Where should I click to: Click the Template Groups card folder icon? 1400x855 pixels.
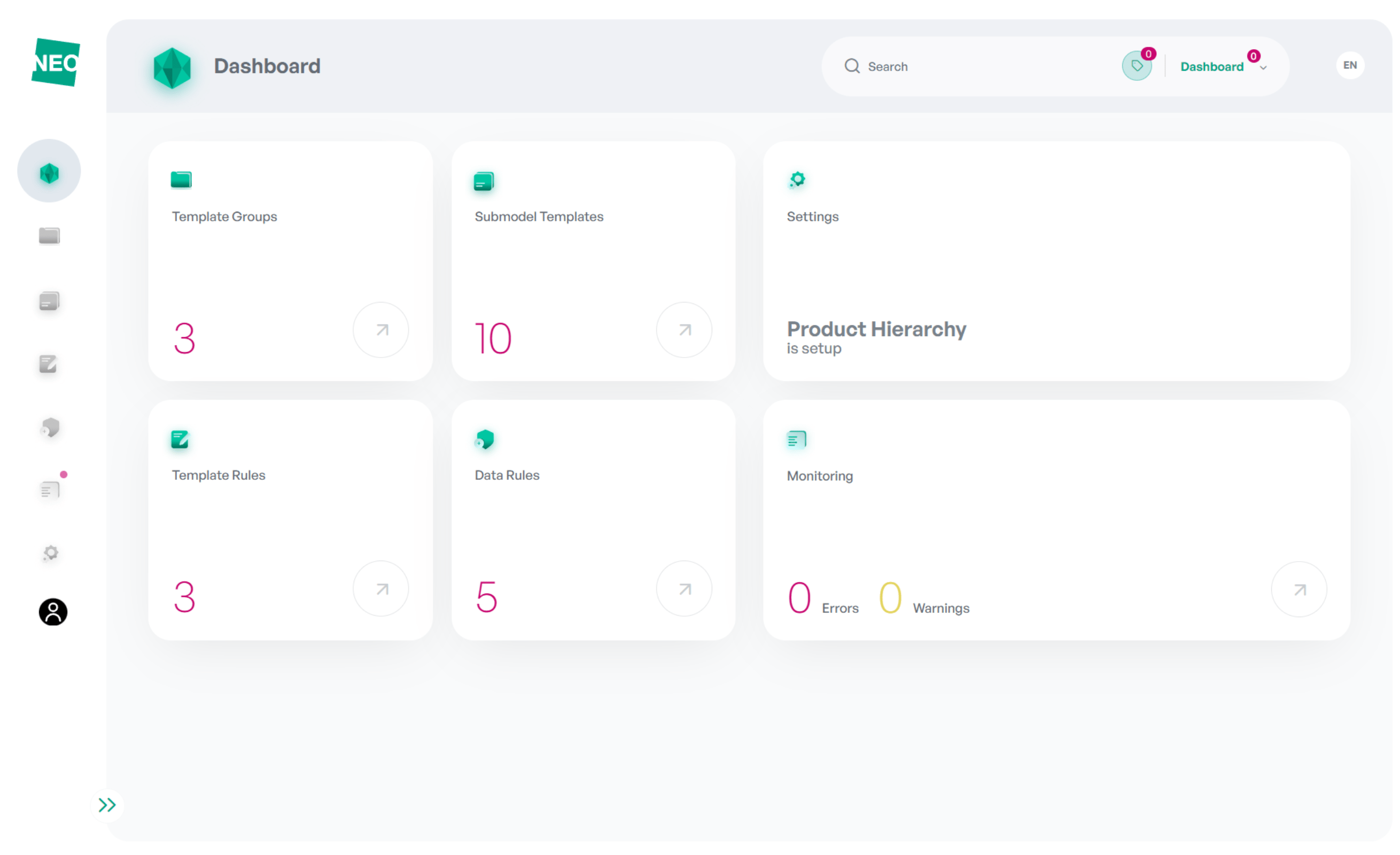(x=181, y=180)
